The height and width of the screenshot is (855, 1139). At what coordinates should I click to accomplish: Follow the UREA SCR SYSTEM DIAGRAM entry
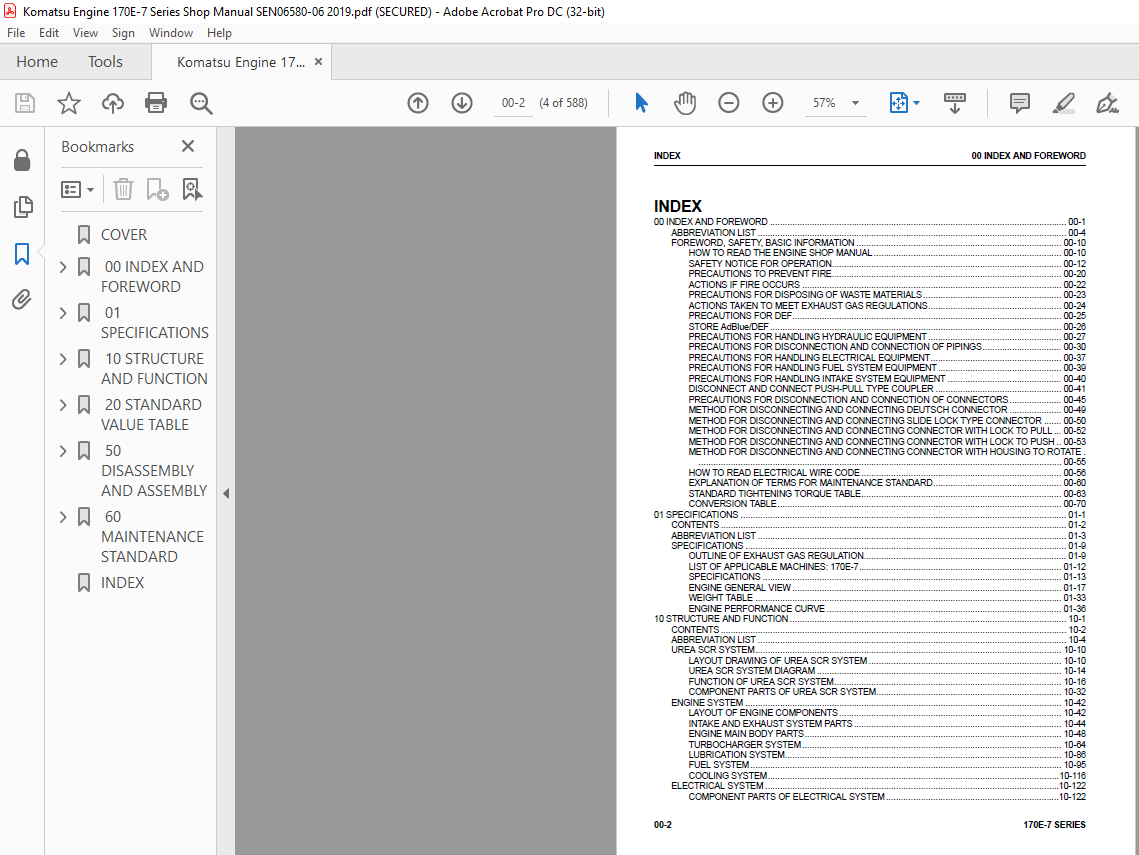pos(887,670)
